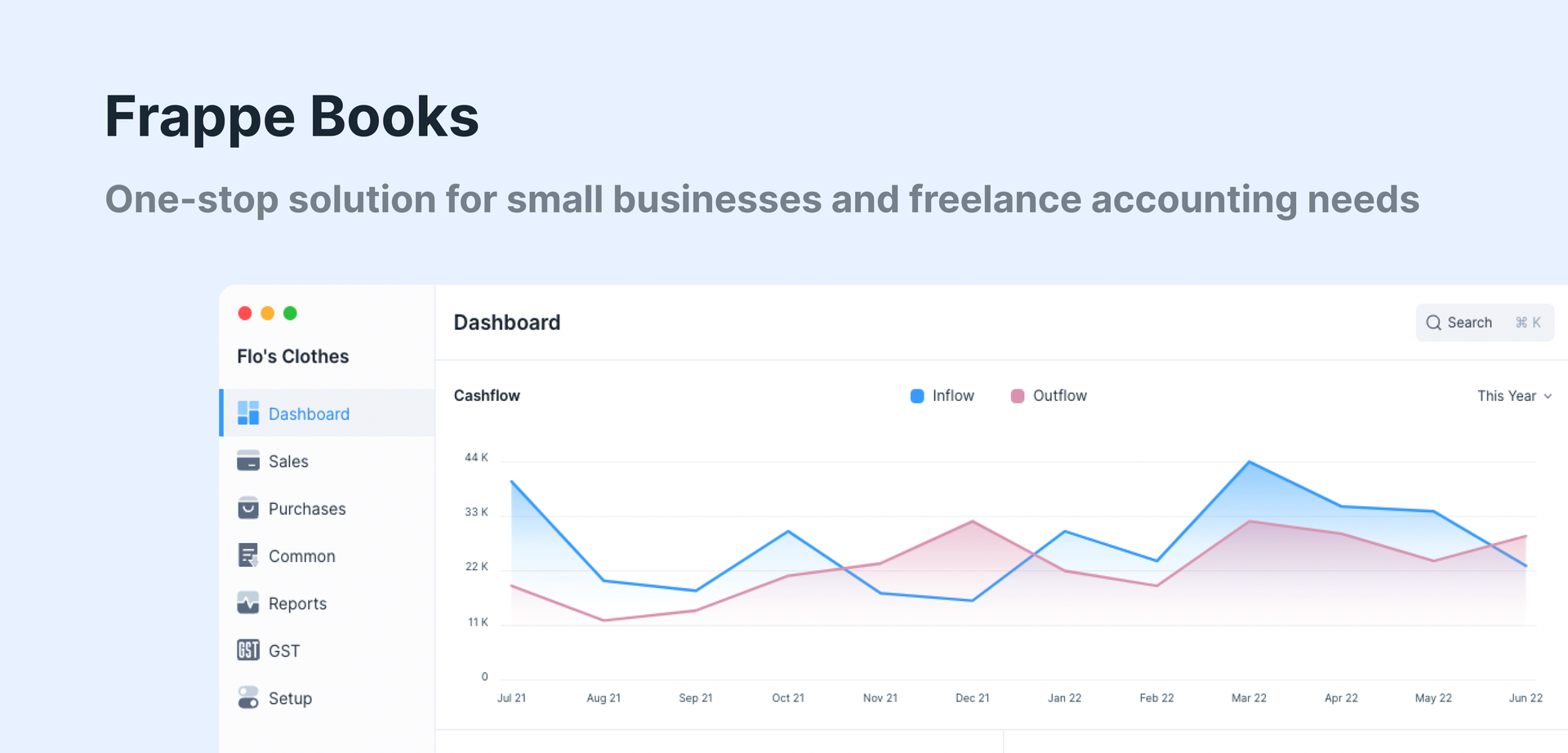This screenshot has width=1568, height=753.
Task: Open the Sales section icon
Action: [247, 461]
